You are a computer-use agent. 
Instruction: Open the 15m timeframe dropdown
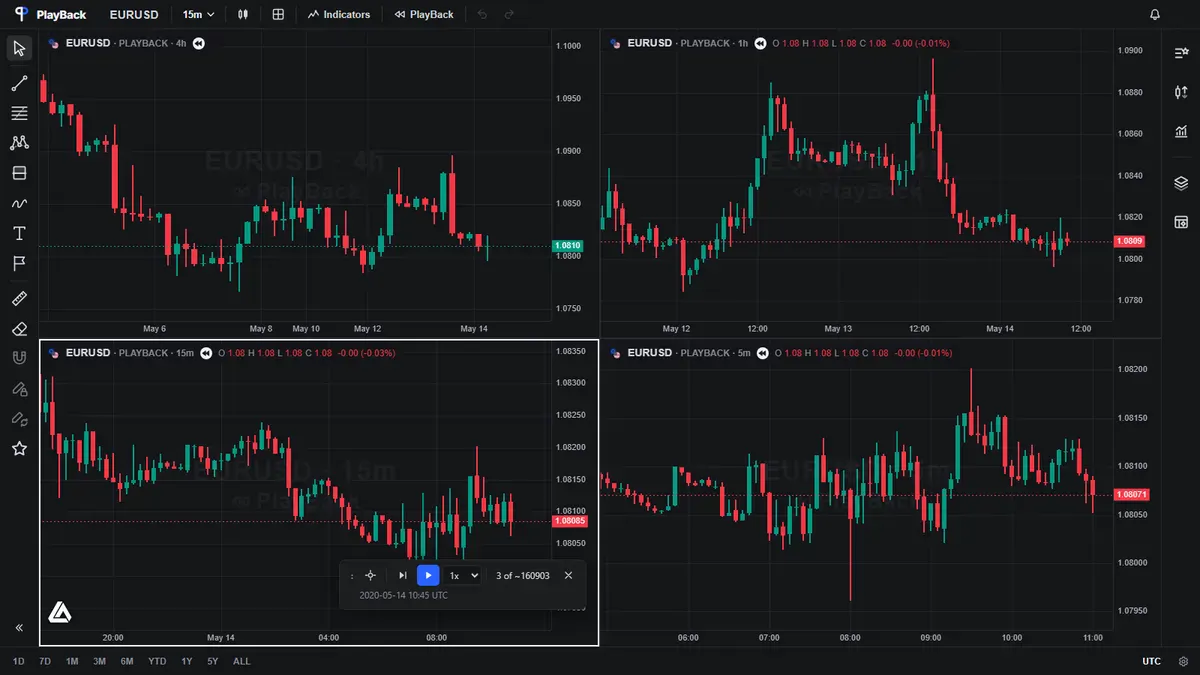[x=198, y=14]
